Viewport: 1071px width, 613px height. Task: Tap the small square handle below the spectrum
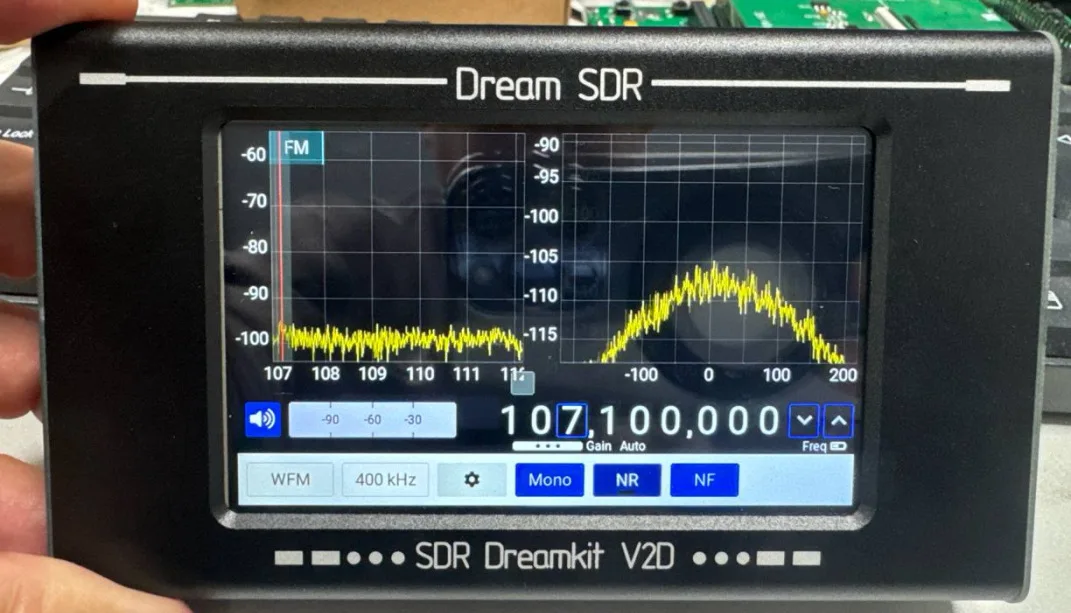point(523,383)
